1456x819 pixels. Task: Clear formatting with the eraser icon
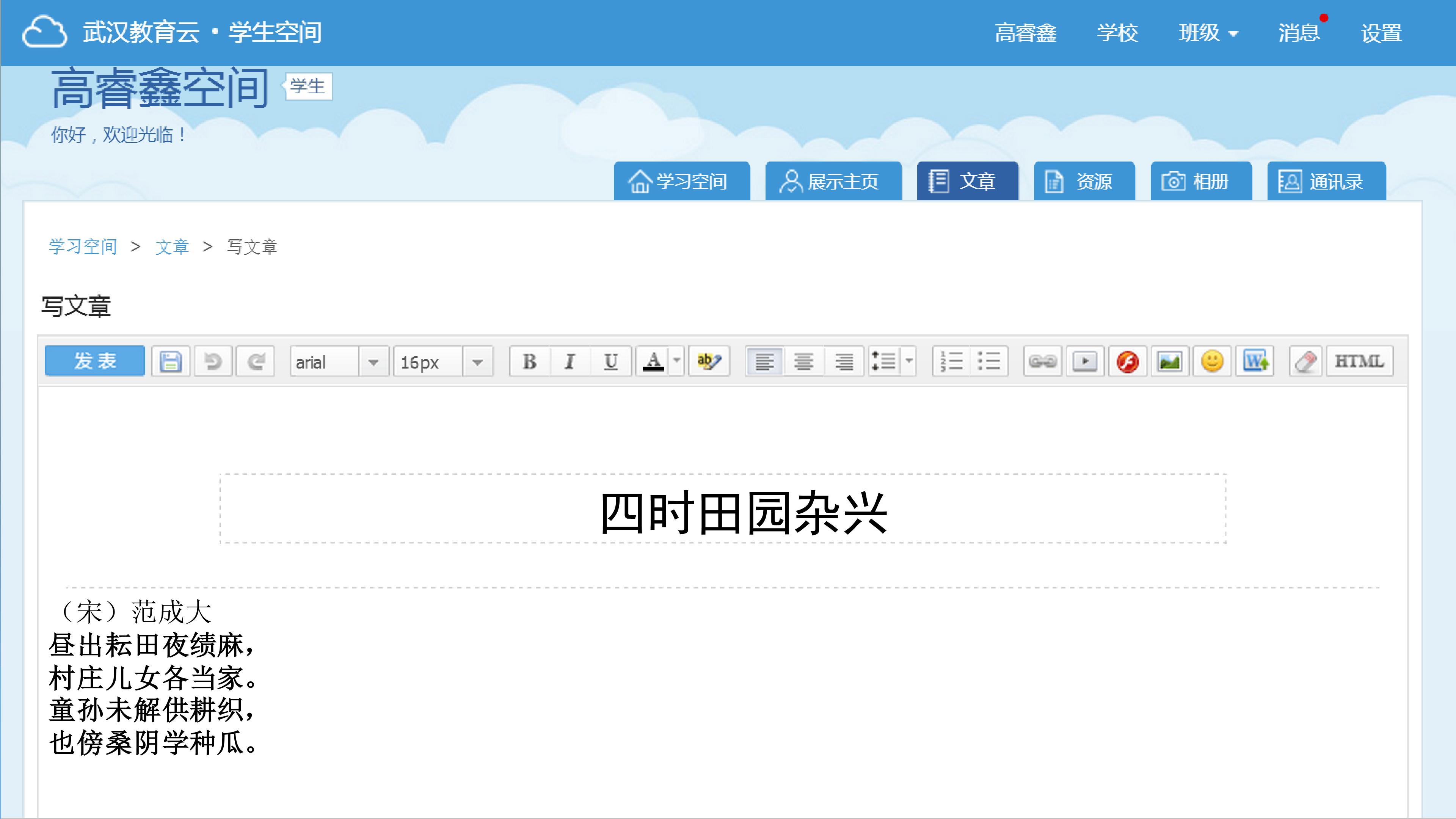tap(1305, 361)
